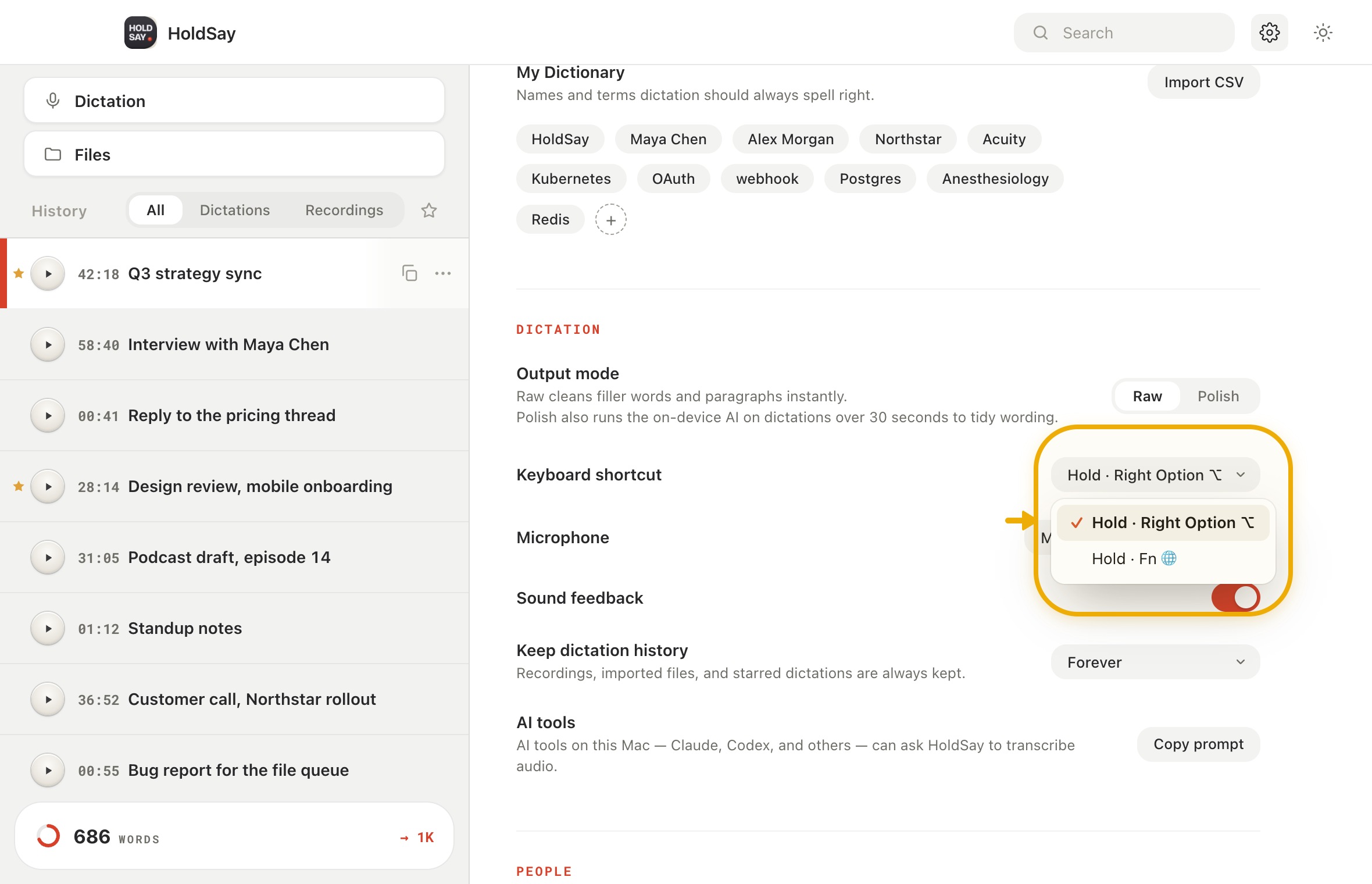Click the 1K word goal arrow
This screenshot has height=884, width=1372.
click(x=417, y=837)
